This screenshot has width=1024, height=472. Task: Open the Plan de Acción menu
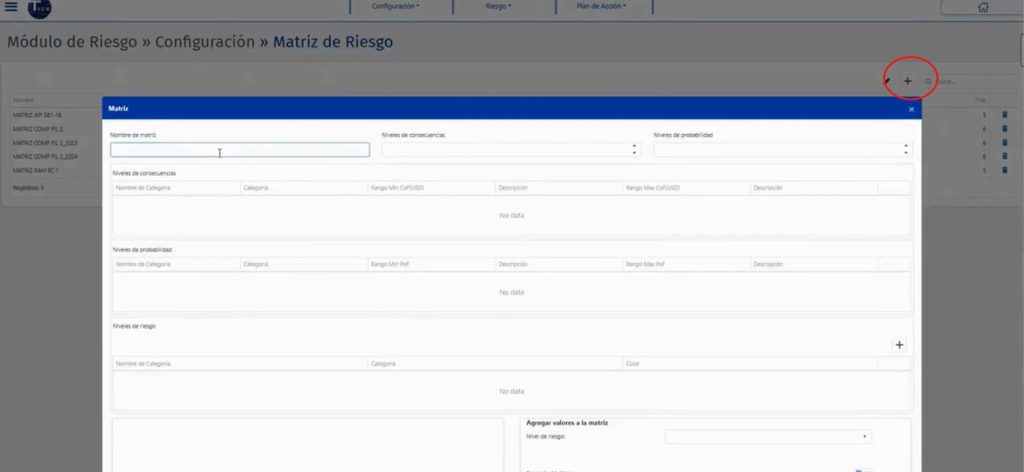[x=601, y=6]
